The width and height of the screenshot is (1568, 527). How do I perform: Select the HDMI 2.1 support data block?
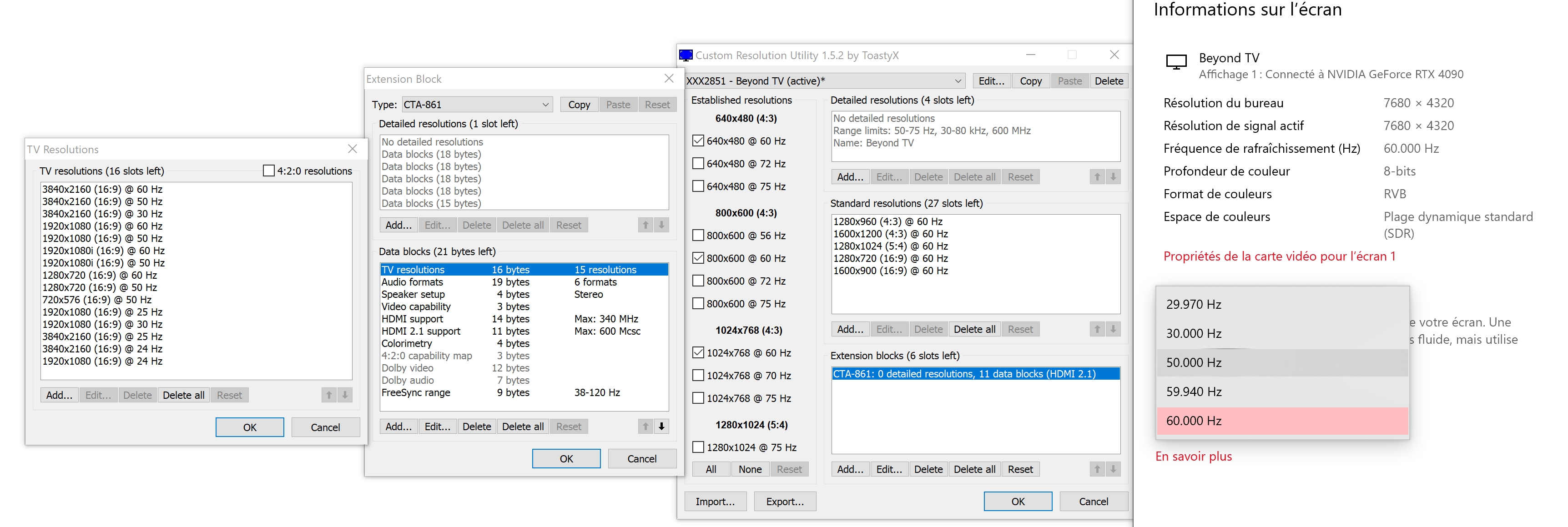421,331
